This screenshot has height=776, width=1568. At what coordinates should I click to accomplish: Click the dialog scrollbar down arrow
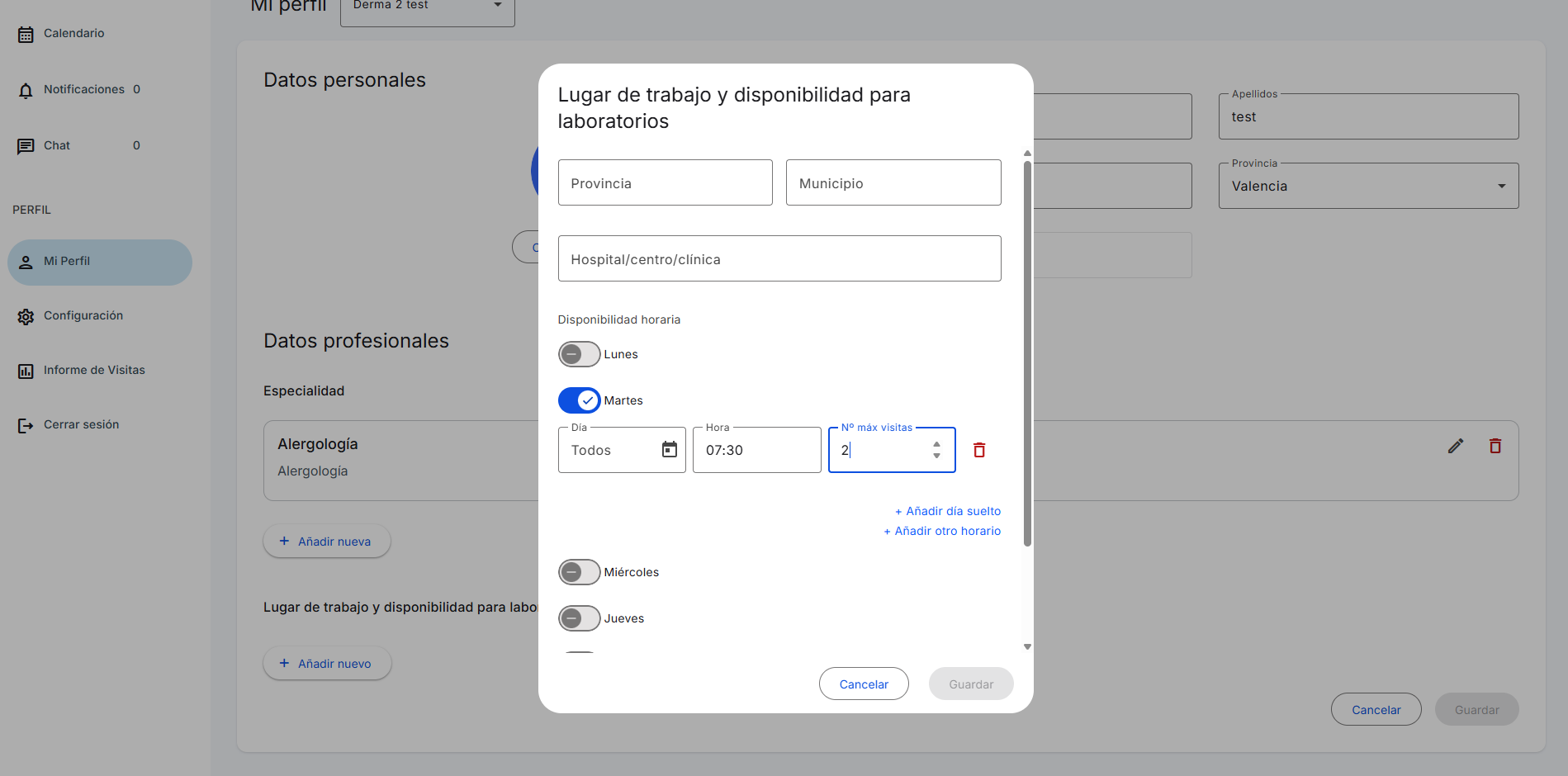pyautogui.click(x=1027, y=647)
